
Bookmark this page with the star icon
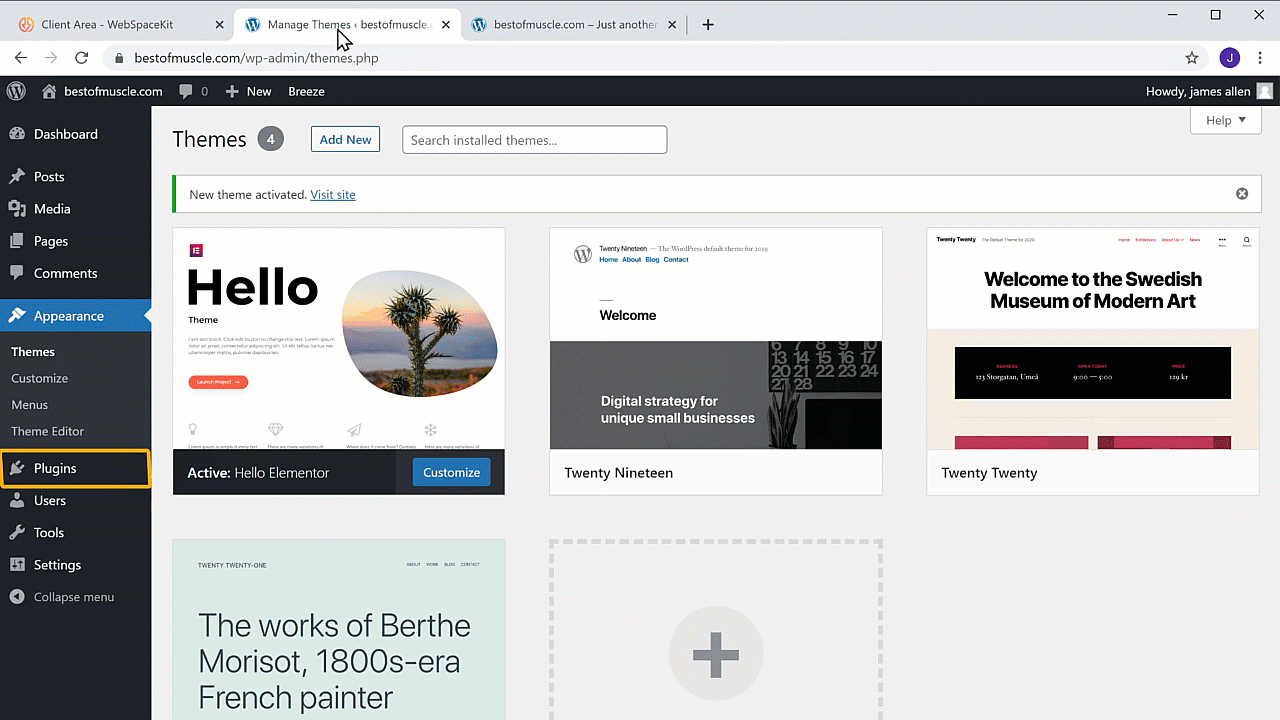point(1191,58)
